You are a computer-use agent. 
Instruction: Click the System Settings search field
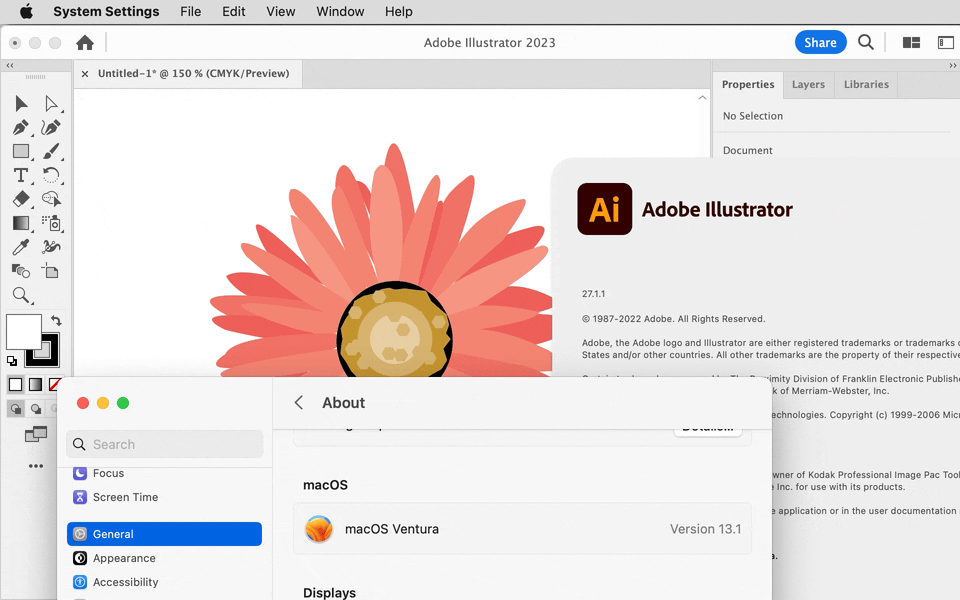click(x=165, y=444)
